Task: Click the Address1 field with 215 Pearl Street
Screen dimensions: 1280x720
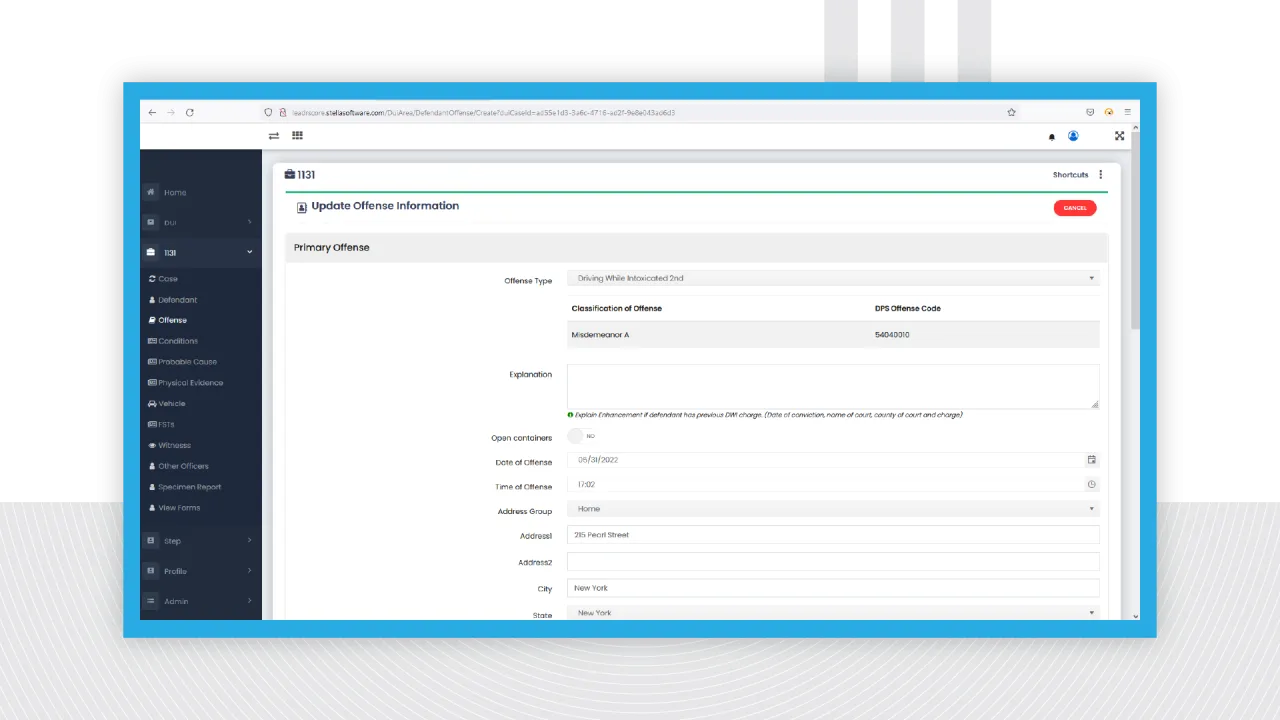Action: [x=833, y=535]
